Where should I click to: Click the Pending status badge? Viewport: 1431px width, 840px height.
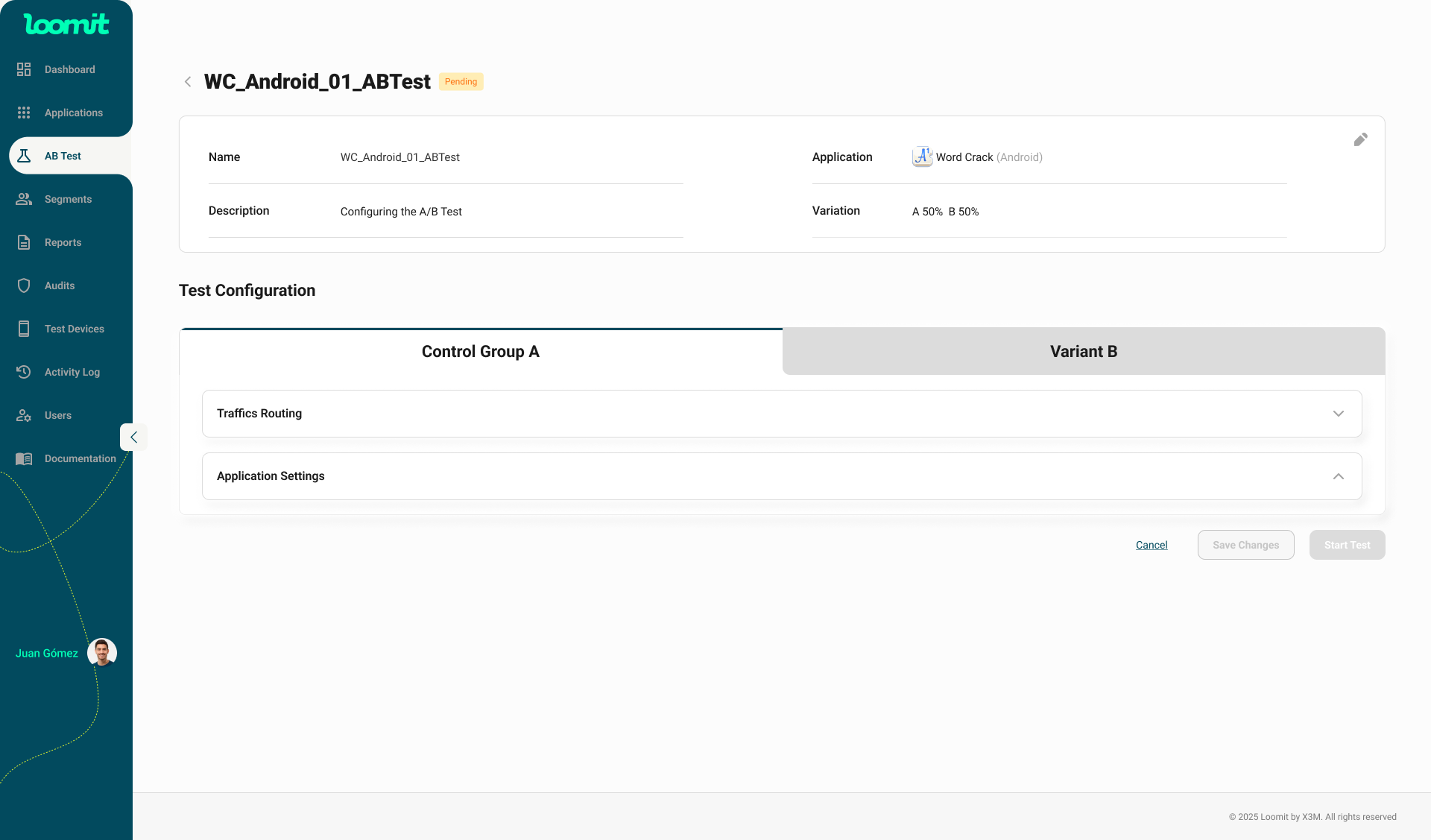tap(461, 82)
